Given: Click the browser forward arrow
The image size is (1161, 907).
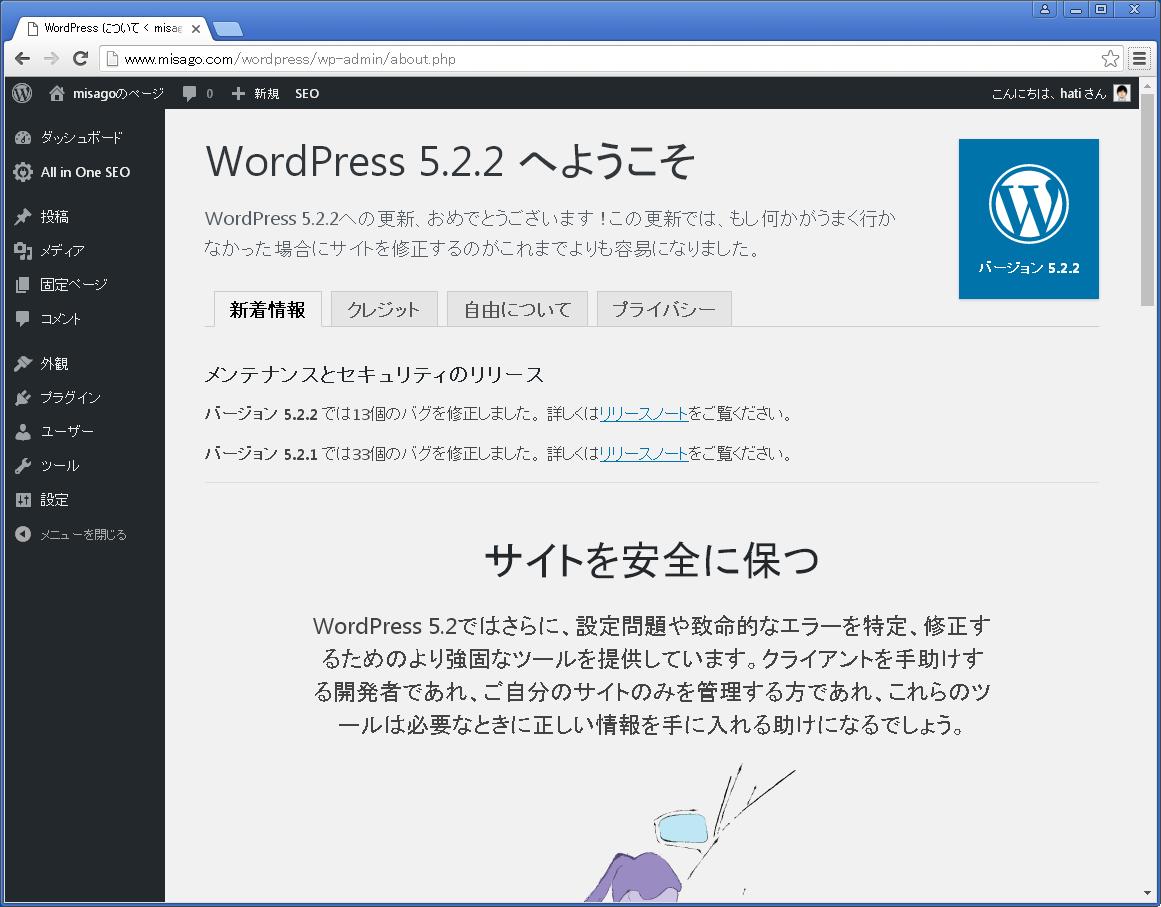Looking at the screenshot, I should point(51,58).
